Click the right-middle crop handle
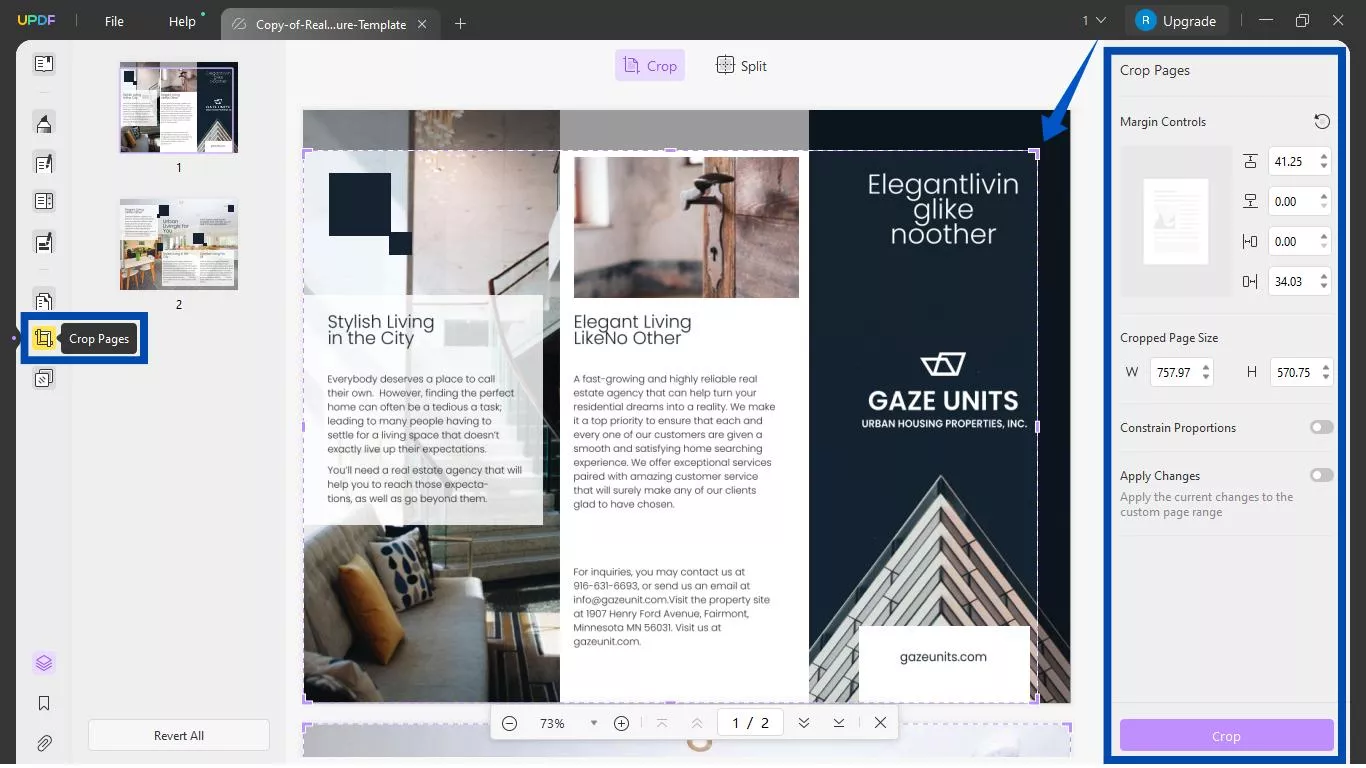This screenshot has height=768, width=1366. (1037, 426)
